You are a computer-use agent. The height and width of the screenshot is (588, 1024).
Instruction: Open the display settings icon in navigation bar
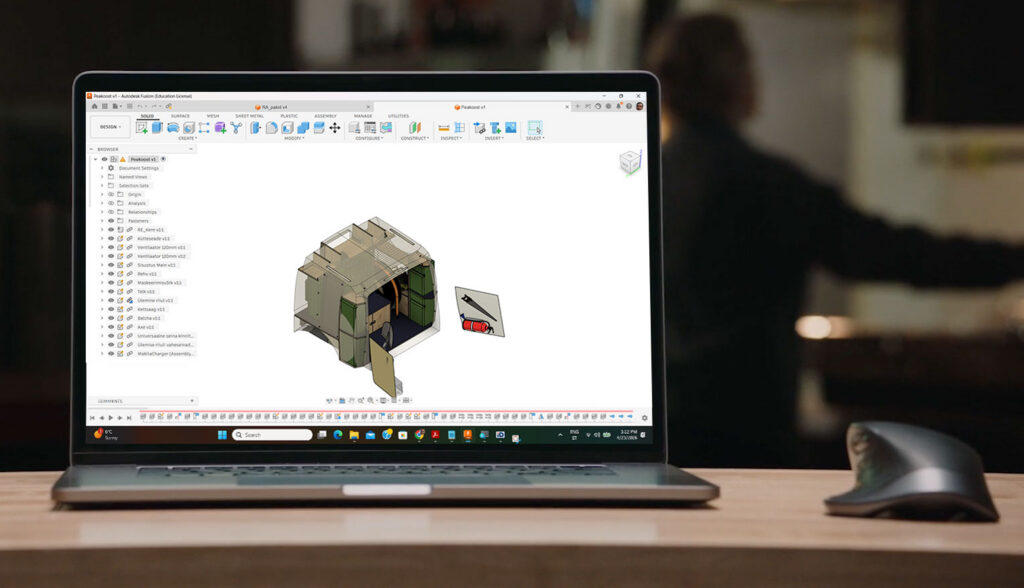coord(382,399)
